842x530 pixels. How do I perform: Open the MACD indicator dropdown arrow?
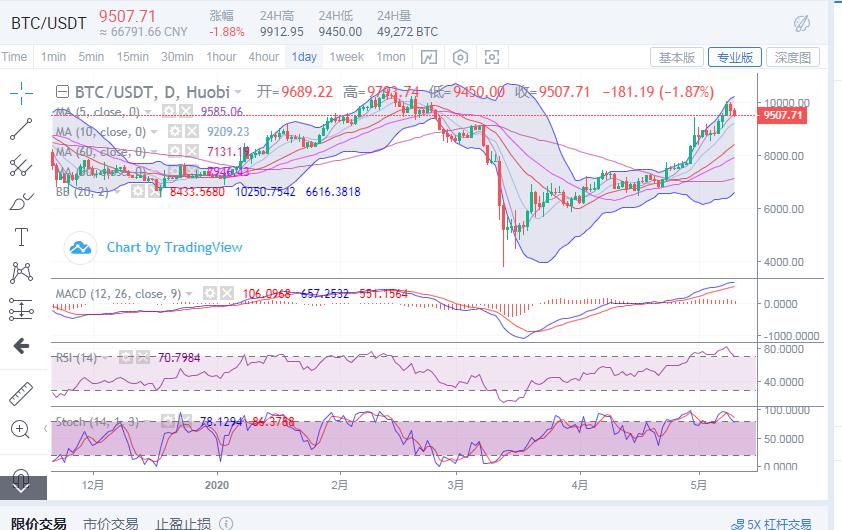point(191,292)
